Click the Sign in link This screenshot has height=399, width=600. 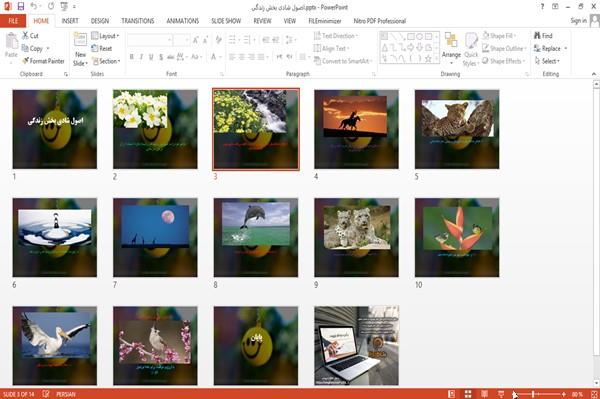click(x=578, y=21)
